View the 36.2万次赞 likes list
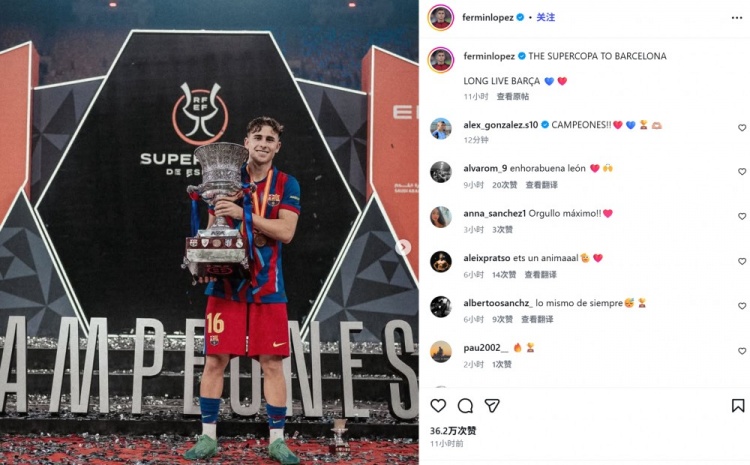 tap(452, 431)
